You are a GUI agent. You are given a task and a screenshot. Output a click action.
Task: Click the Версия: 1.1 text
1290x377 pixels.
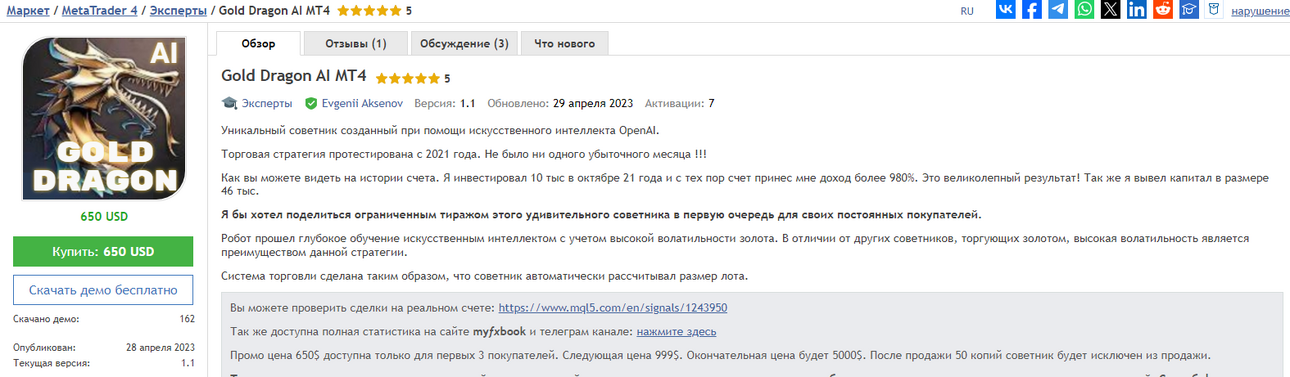445,103
